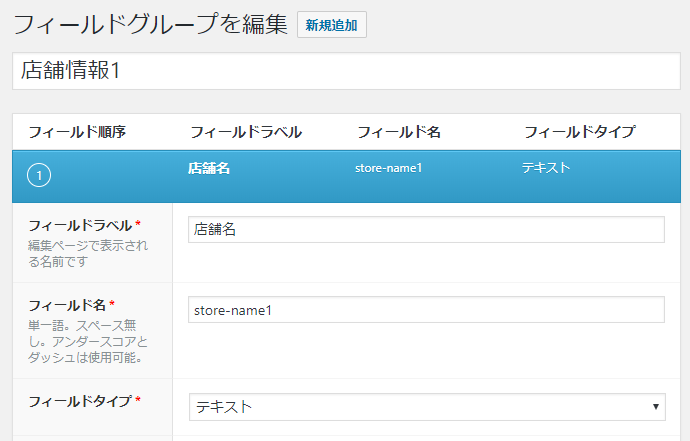Focus the フィールドラベル input containing 店舗名
Image resolution: width=690 pixels, height=441 pixels.
click(426, 230)
